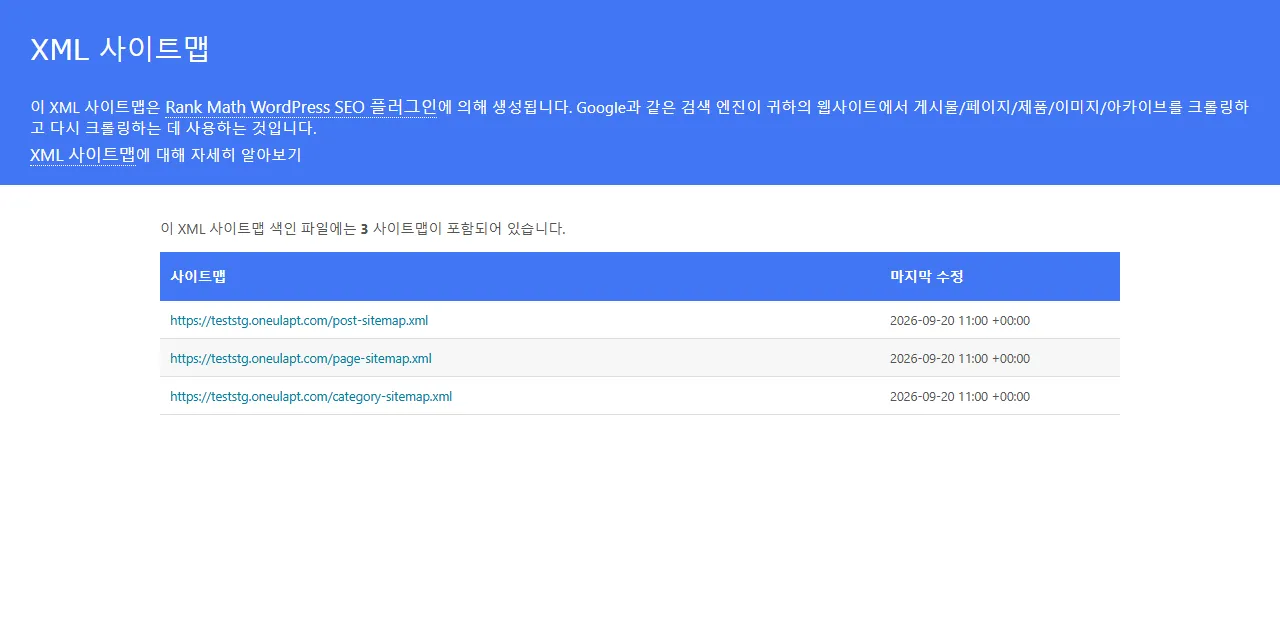1280x620 pixels.
Task: Select the page-sitemap last modified date
Action: coord(960,359)
